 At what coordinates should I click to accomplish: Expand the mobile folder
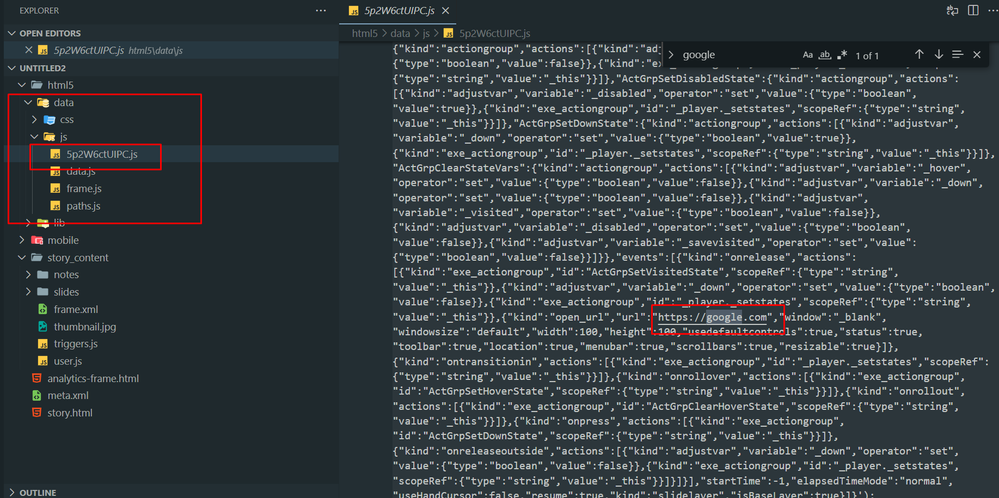tap(21, 240)
